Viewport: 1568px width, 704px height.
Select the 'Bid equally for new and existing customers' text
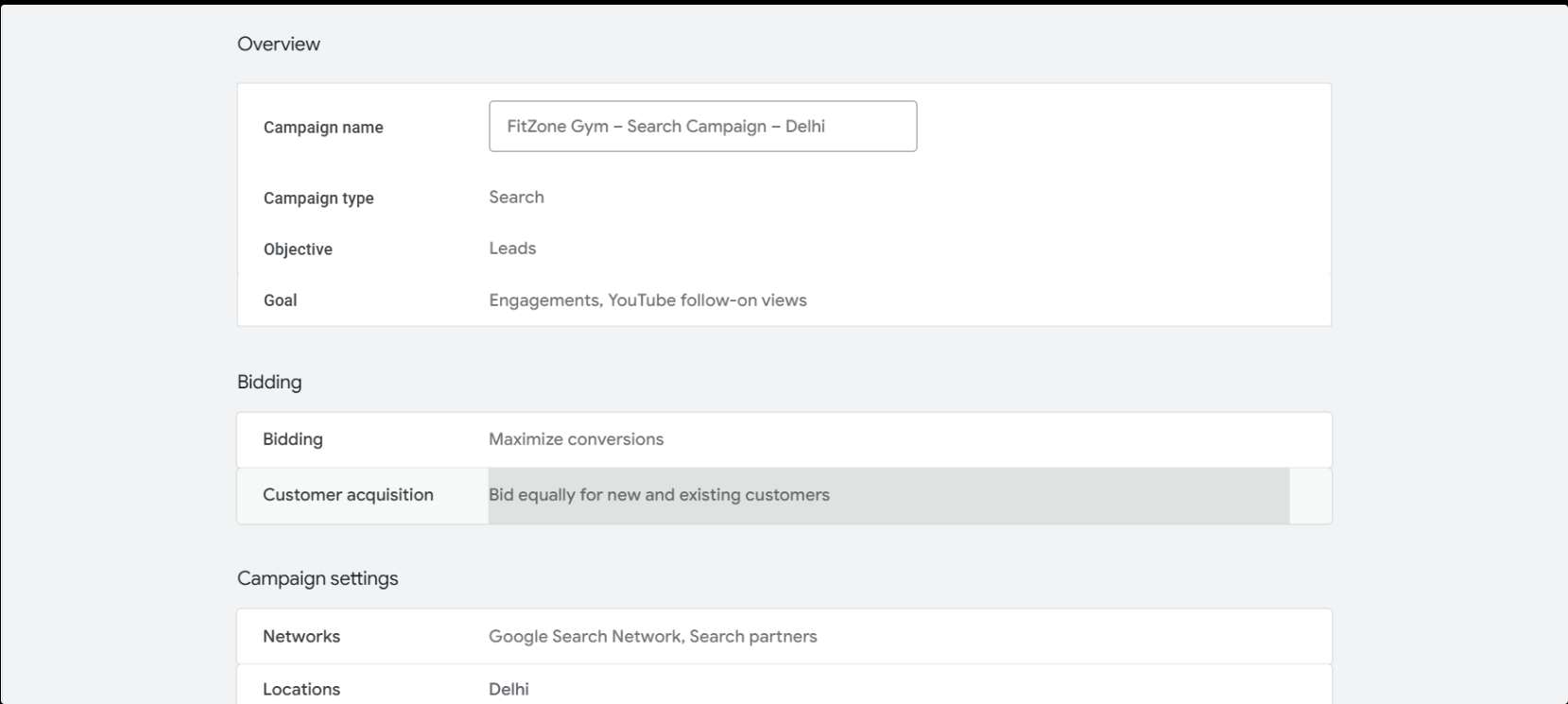click(659, 495)
